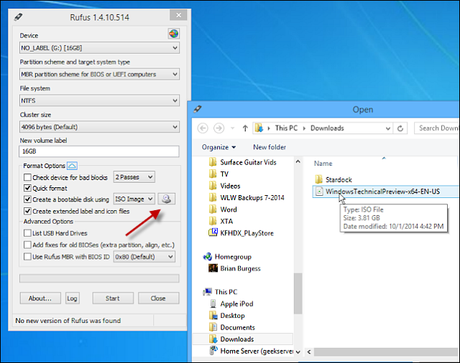460x363 pixels.
Task: Click the navigation pane scroll up arrow
Action: [298, 162]
